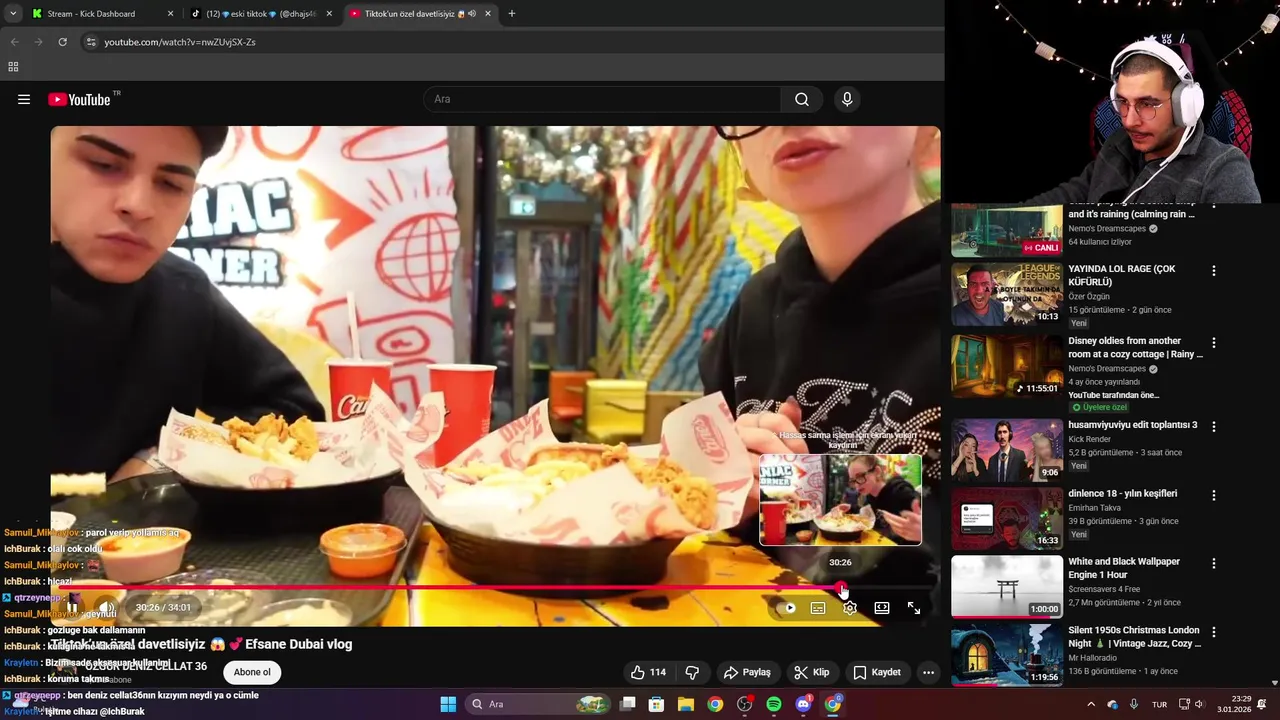1280x720 pixels.
Task: Open the live Nemo's Dreamscapes rain stream
Action: [x=1006, y=230]
